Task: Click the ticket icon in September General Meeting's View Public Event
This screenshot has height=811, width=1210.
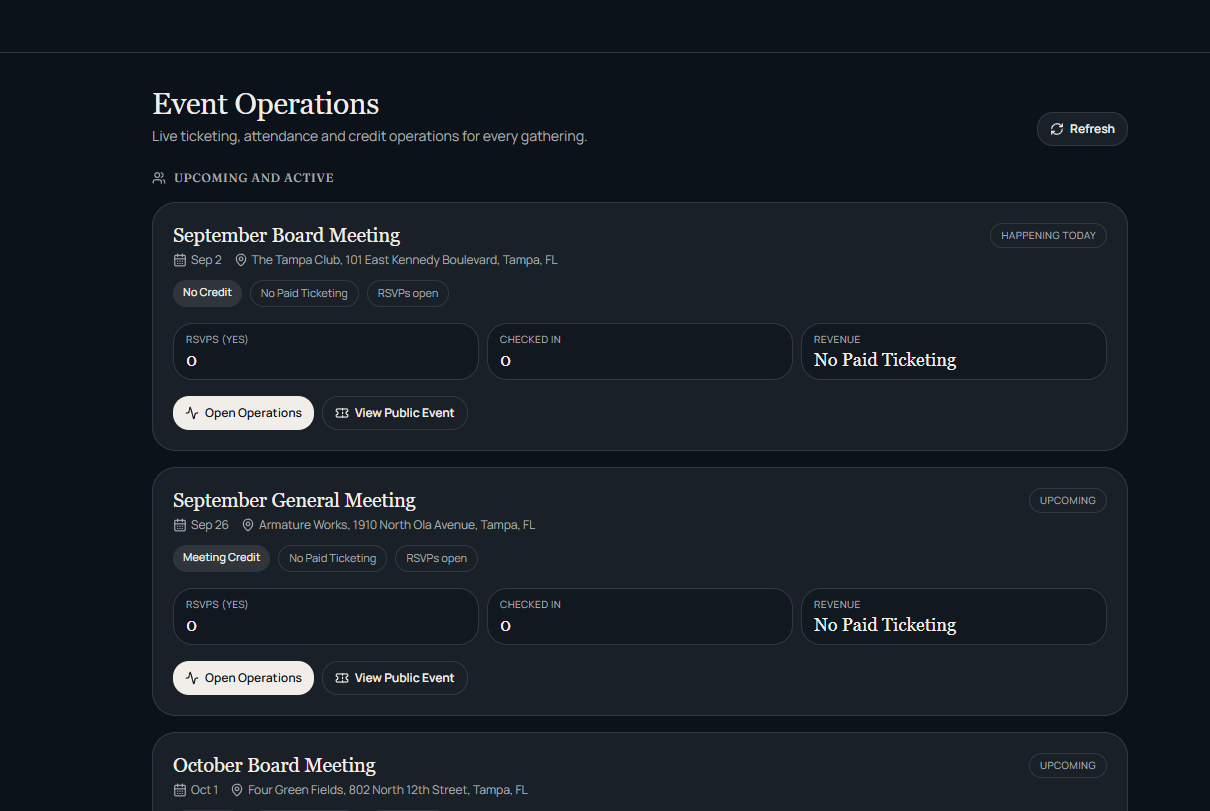Action: (x=342, y=678)
